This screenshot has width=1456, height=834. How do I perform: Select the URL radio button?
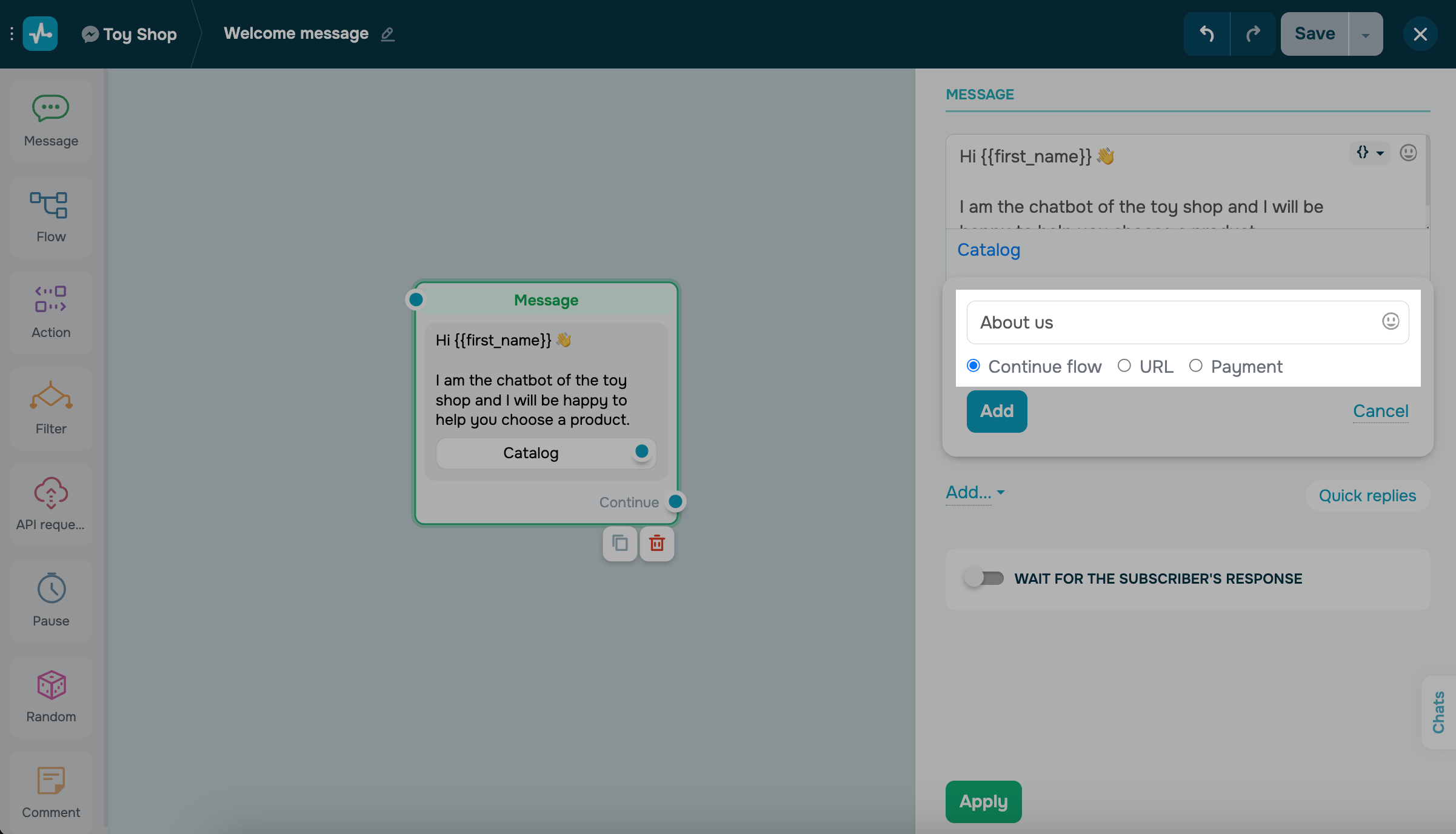point(1125,365)
